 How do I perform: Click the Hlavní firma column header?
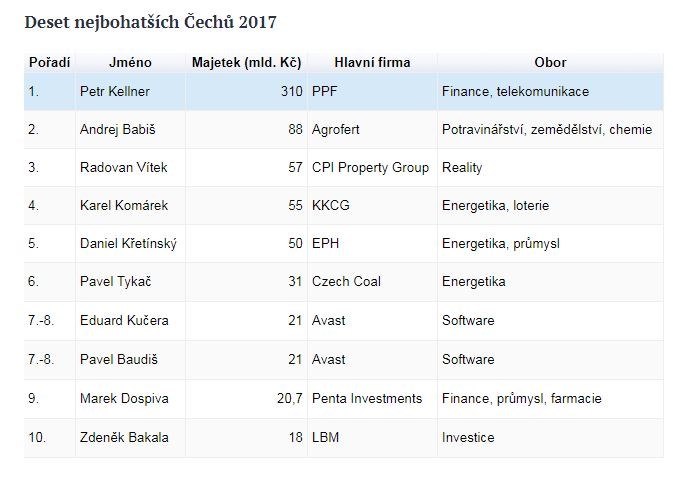371,62
